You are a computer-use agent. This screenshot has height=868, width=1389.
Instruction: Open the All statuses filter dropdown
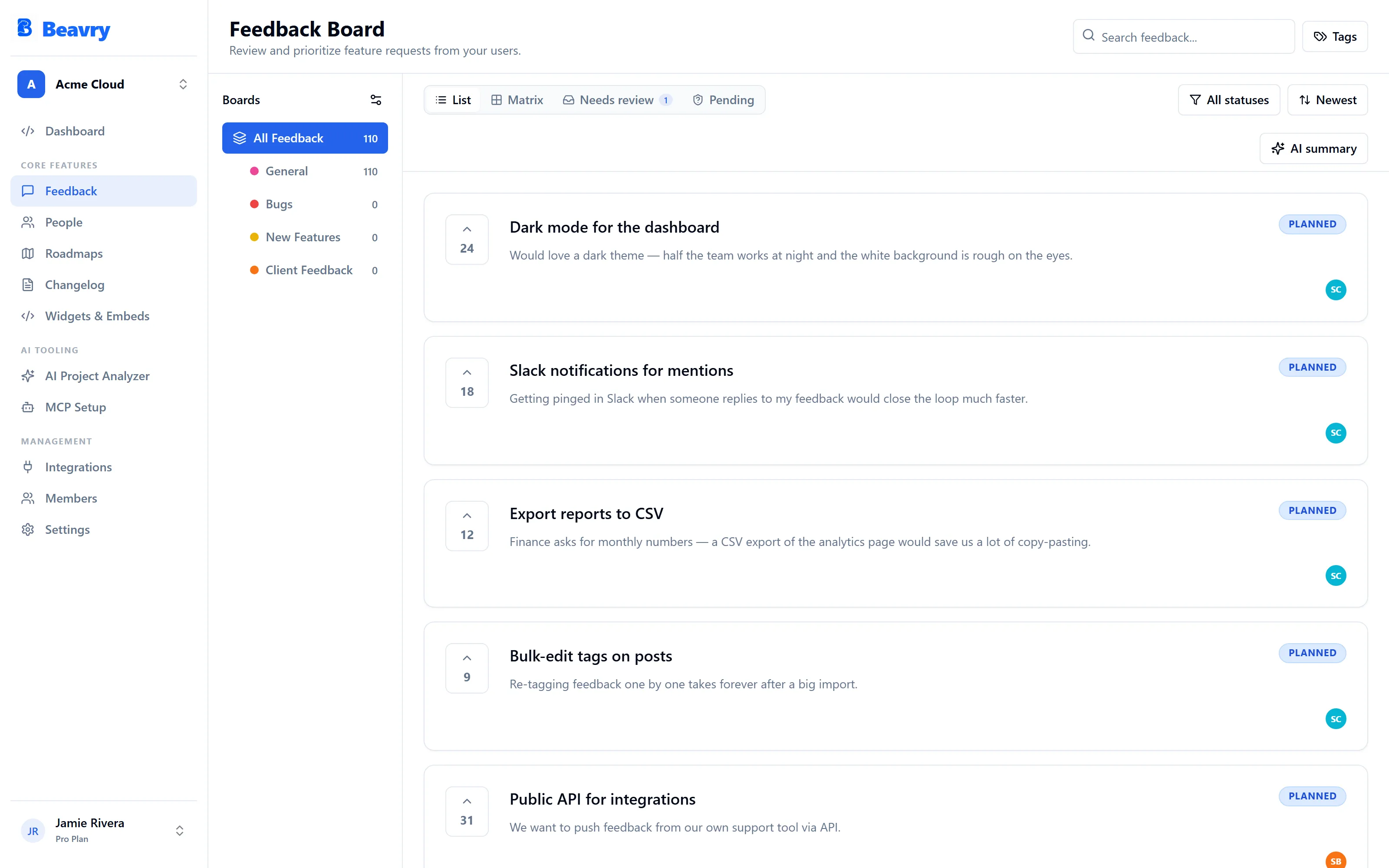[x=1229, y=100]
